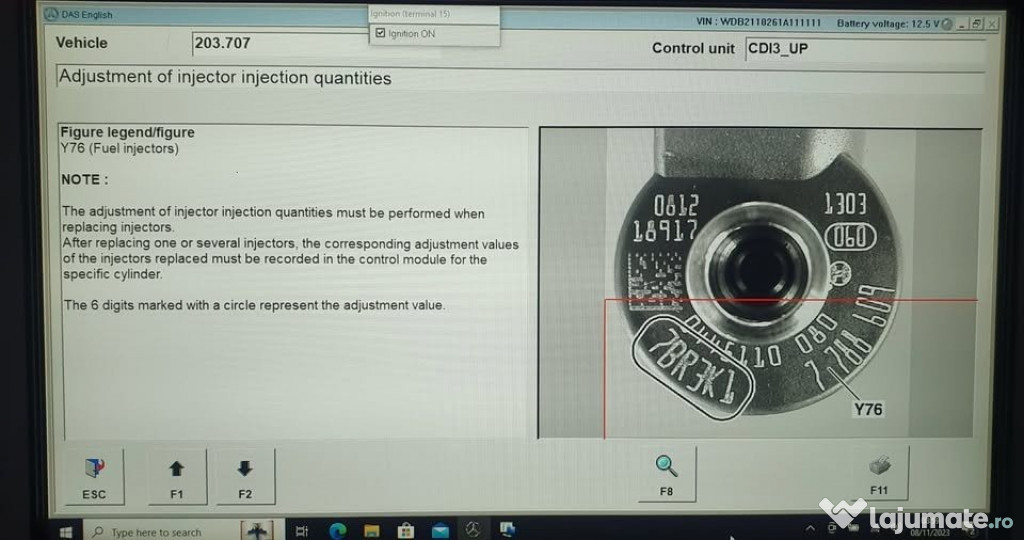Click the Type here to search box
Screen dimensions: 1024x540
pos(160,532)
